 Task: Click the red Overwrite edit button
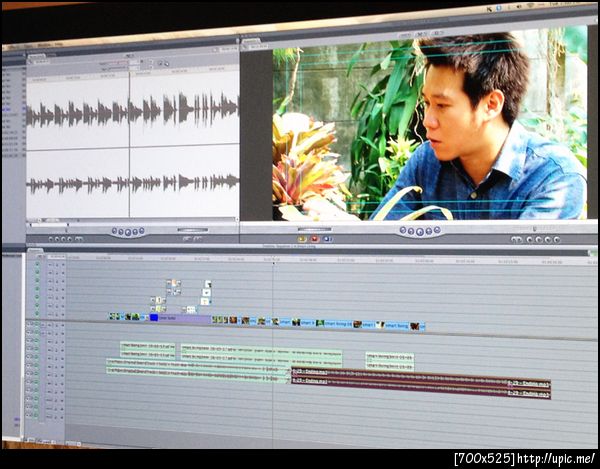tap(315, 239)
